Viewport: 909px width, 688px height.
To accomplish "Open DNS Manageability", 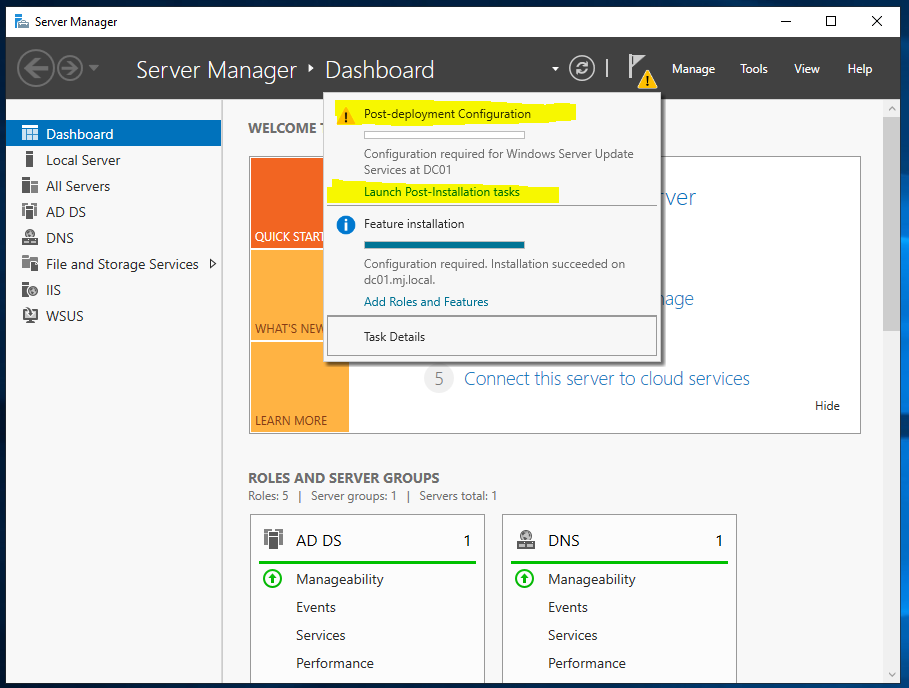I will [592, 579].
